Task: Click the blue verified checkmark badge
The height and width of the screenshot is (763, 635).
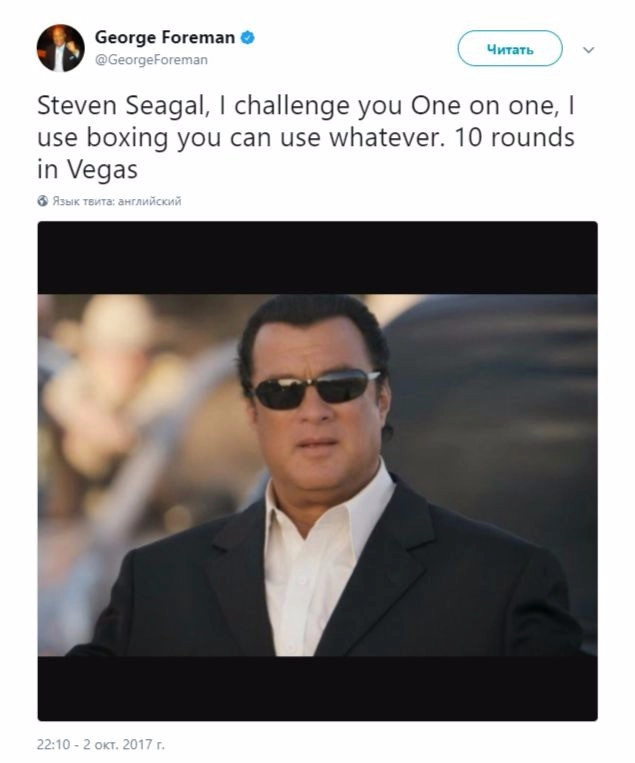Action: (248, 37)
